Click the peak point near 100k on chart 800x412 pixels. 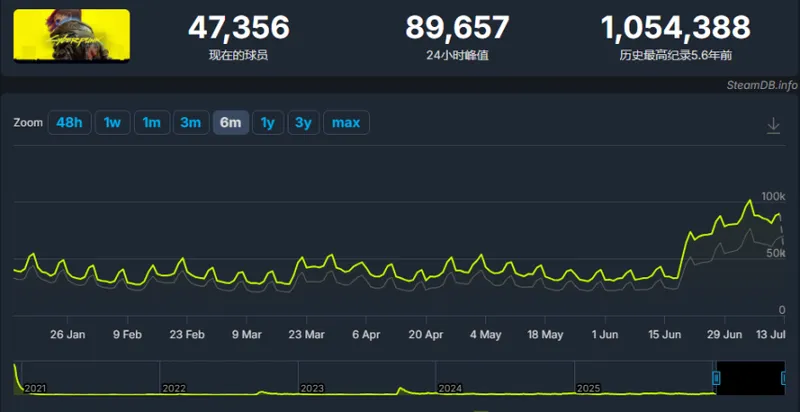749,200
